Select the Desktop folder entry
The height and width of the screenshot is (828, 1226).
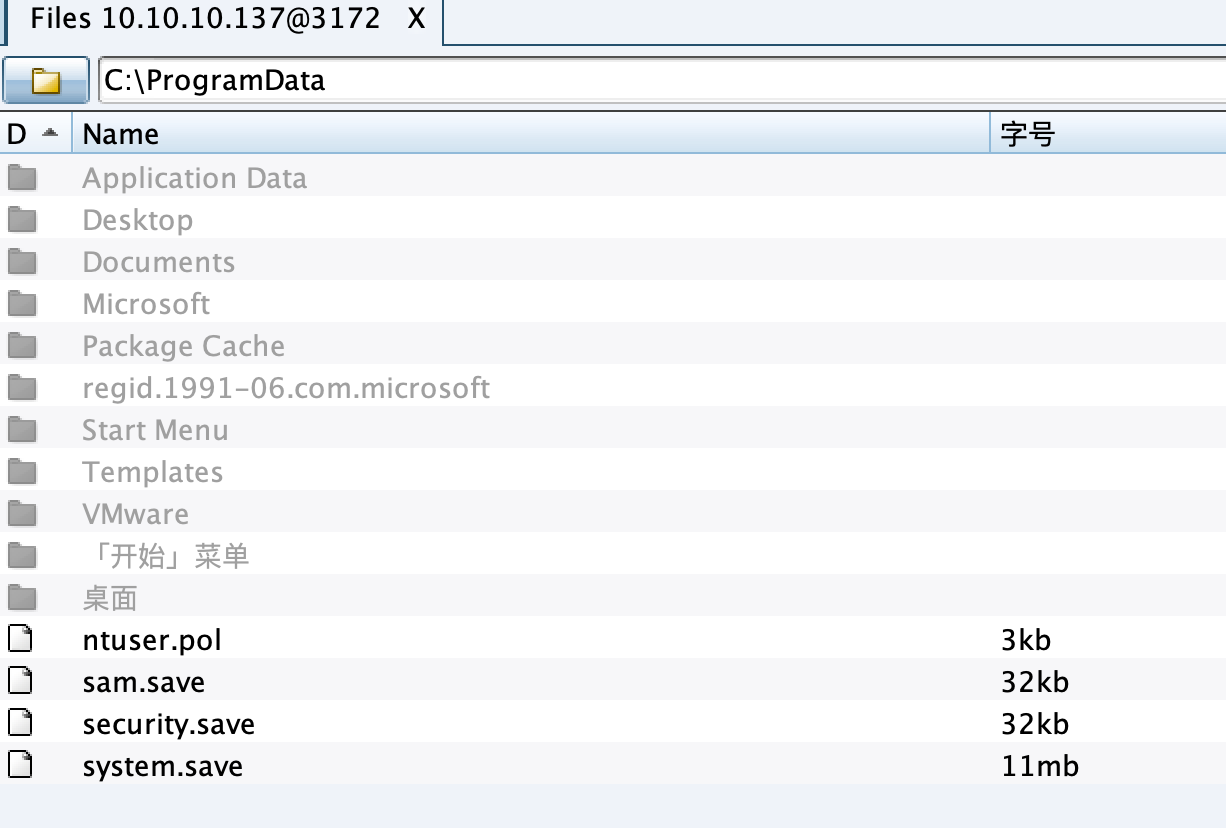138,220
